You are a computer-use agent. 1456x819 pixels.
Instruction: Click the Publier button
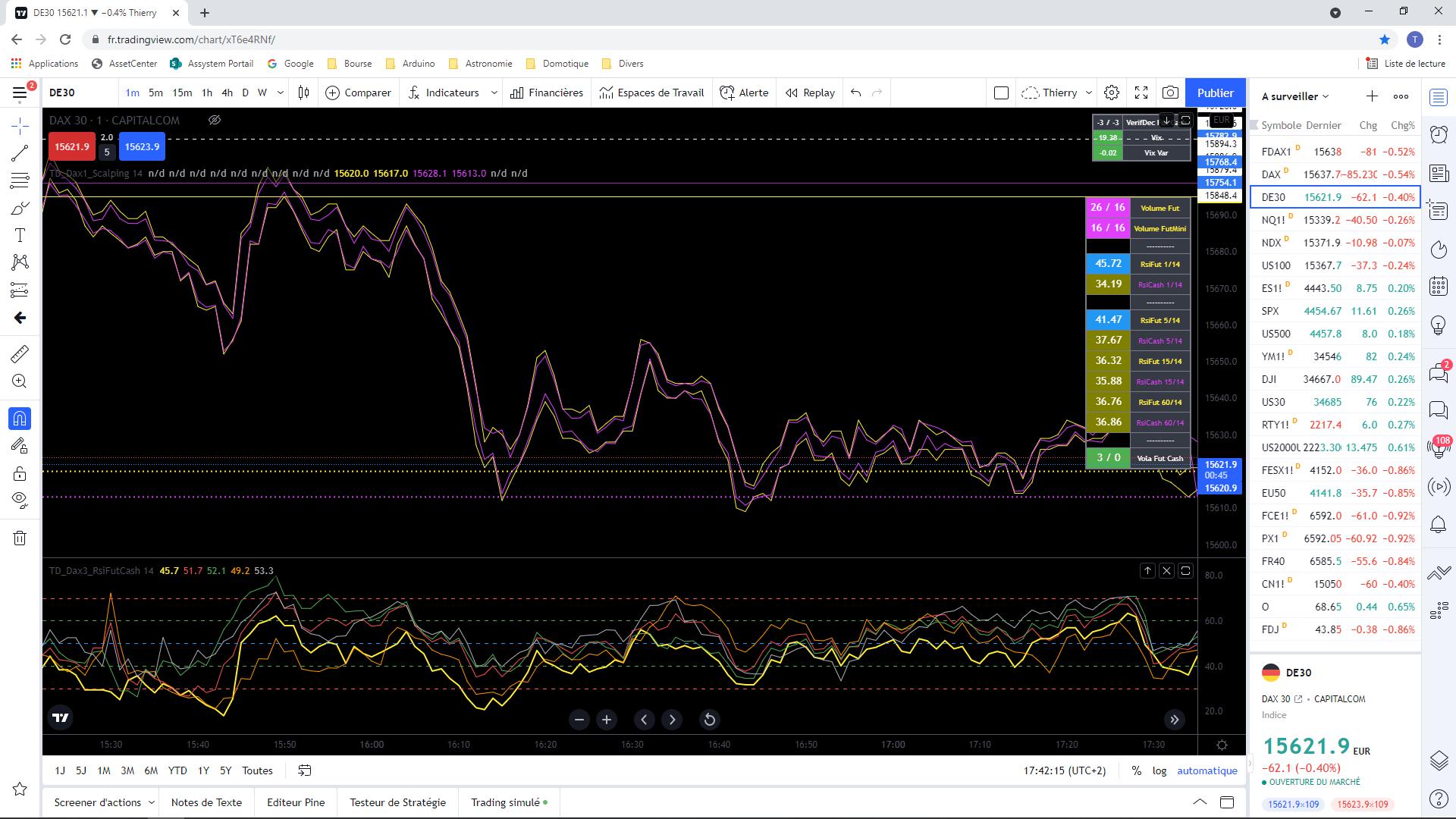tap(1215, 93)
